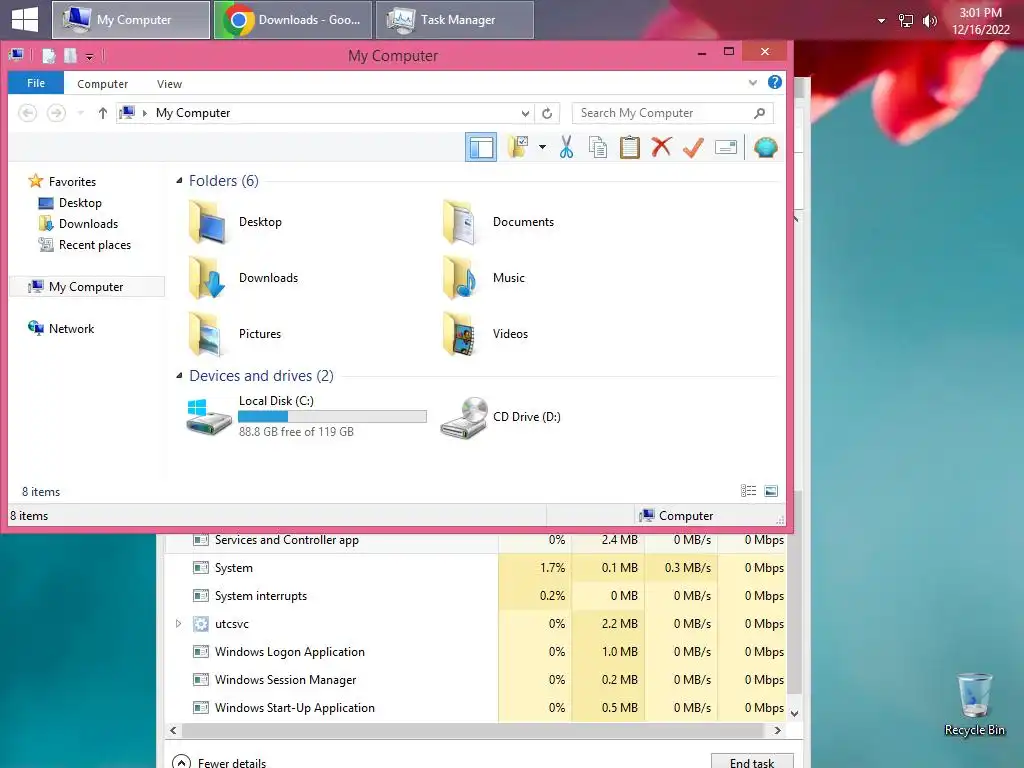The height and width of the screenshot is (768, 1024).
Task: Click the Cut scissors icon
Action: 566,147
